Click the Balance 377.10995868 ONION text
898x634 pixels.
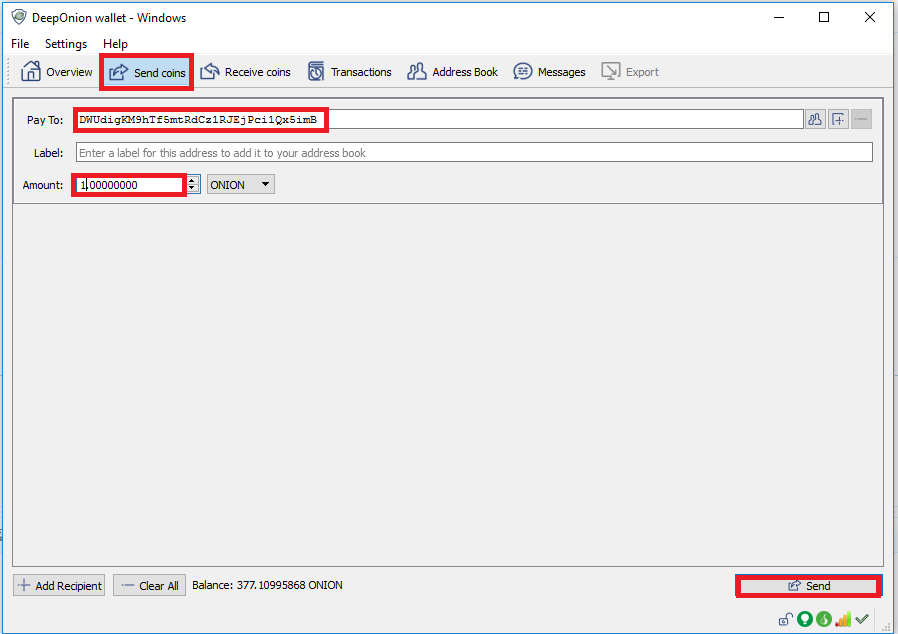[x=267, y=585]
